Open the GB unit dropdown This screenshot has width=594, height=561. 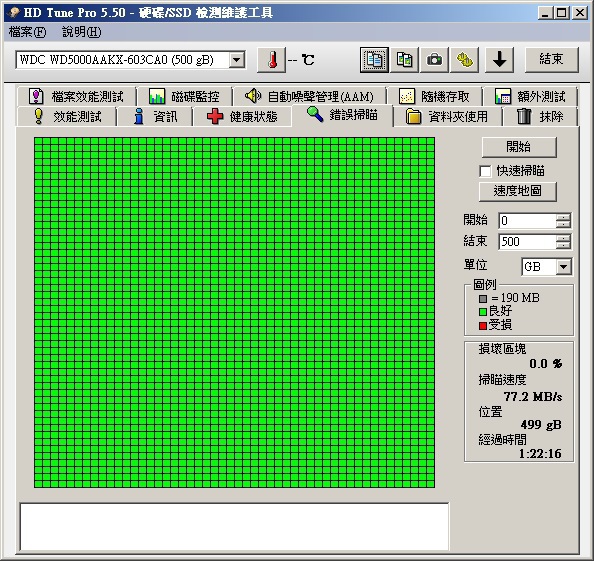tap(563, 267)
